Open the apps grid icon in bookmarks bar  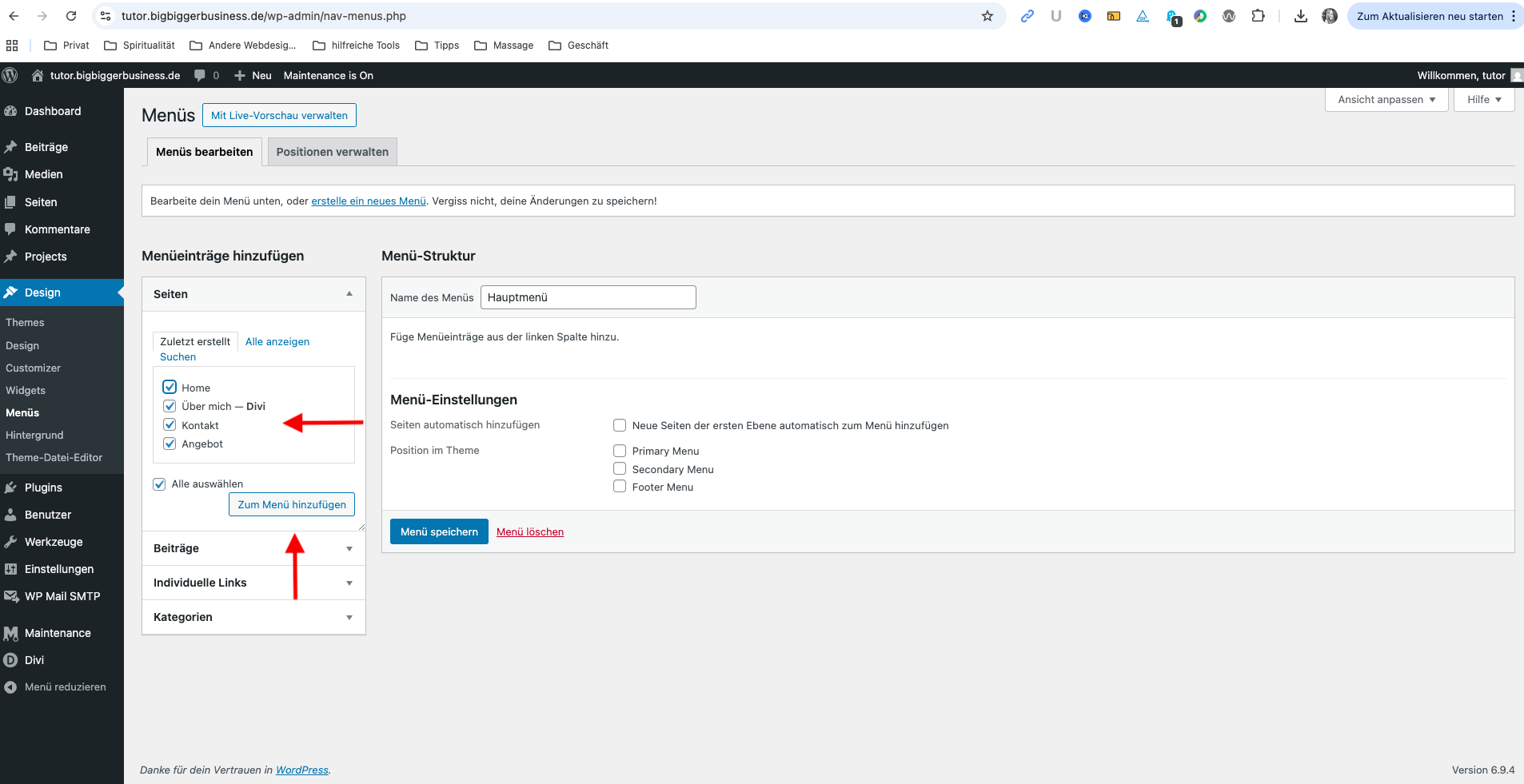pyautogui.click(x=12, y=46)
